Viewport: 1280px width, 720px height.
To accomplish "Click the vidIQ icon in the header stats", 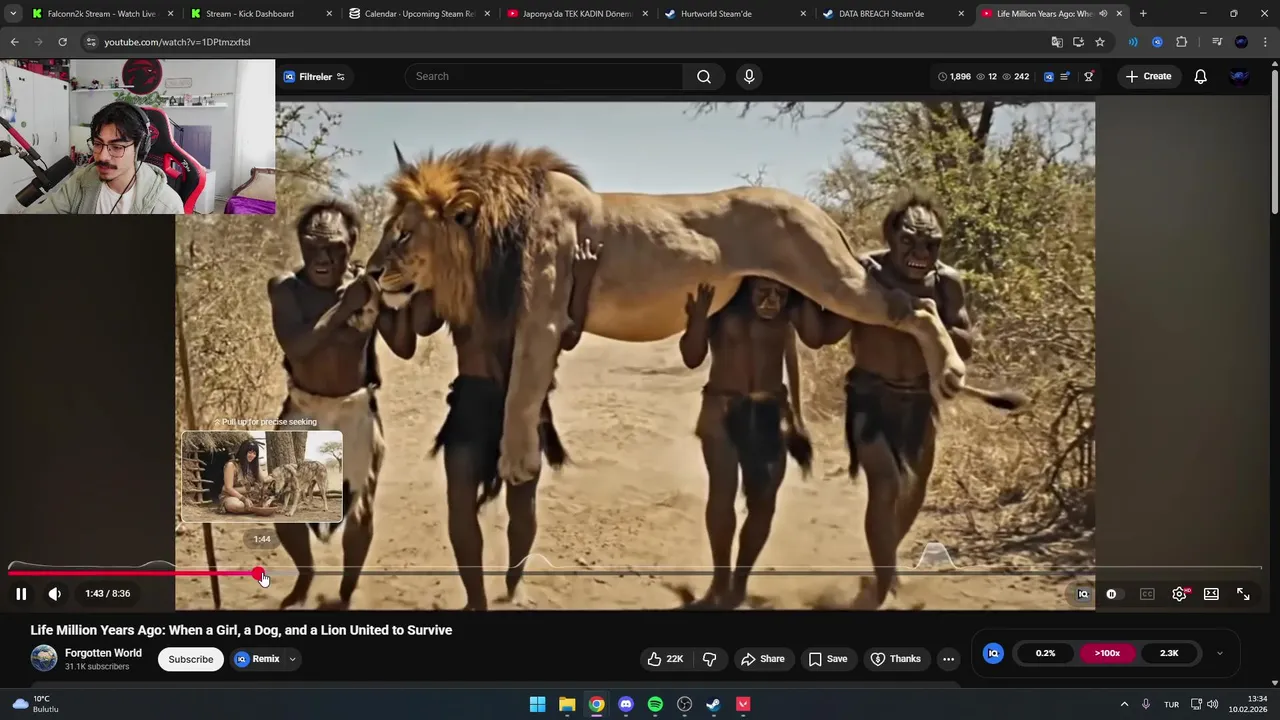I will tap(1048, 76).
